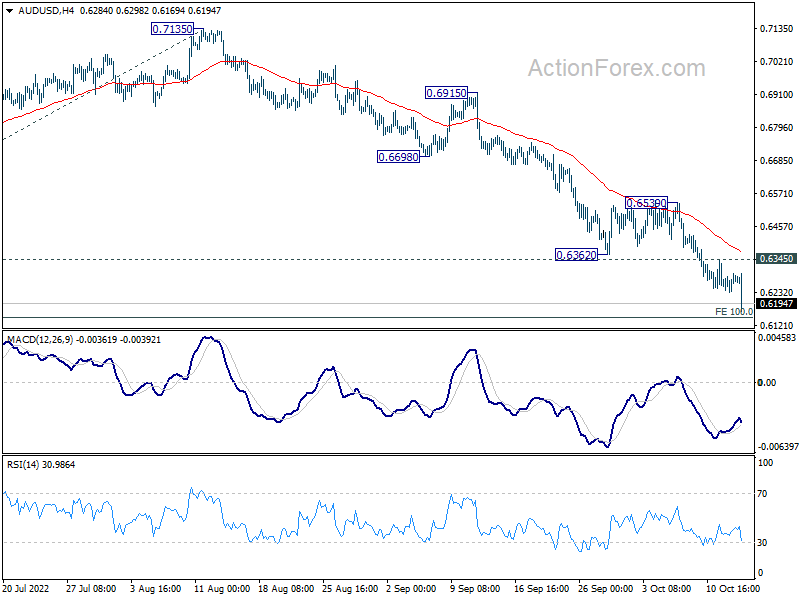Viewport: 800px width, 600px height.
Task: Click the RSI 30 level value
Action: tap(762, 542)
